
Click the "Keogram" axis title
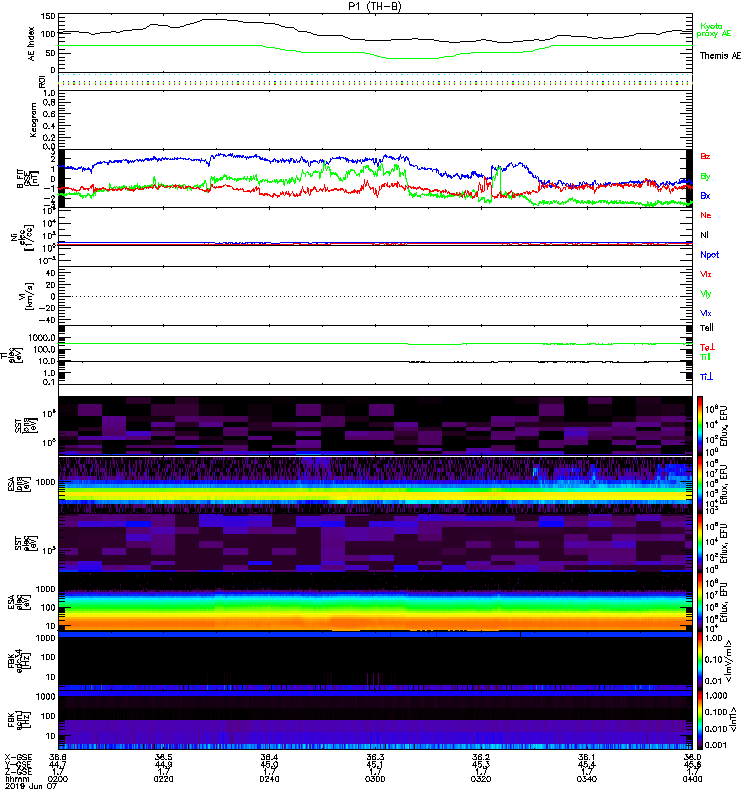[33, 119]
